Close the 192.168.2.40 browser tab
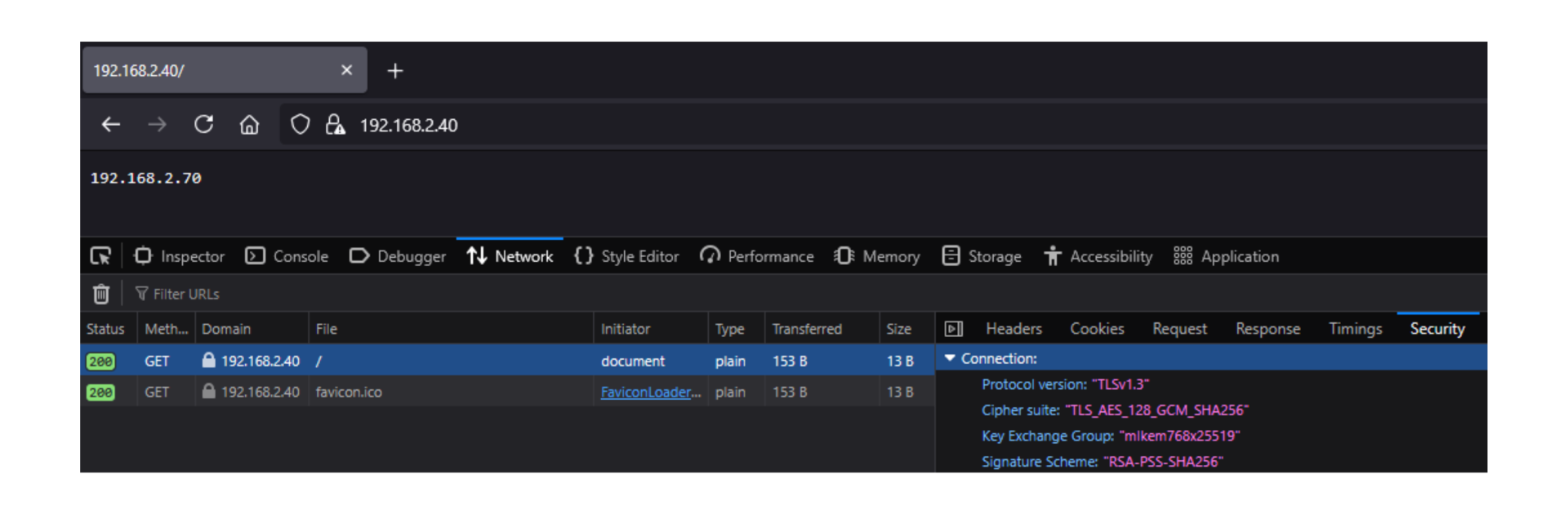1568x514 pixels. pos(346,70)
